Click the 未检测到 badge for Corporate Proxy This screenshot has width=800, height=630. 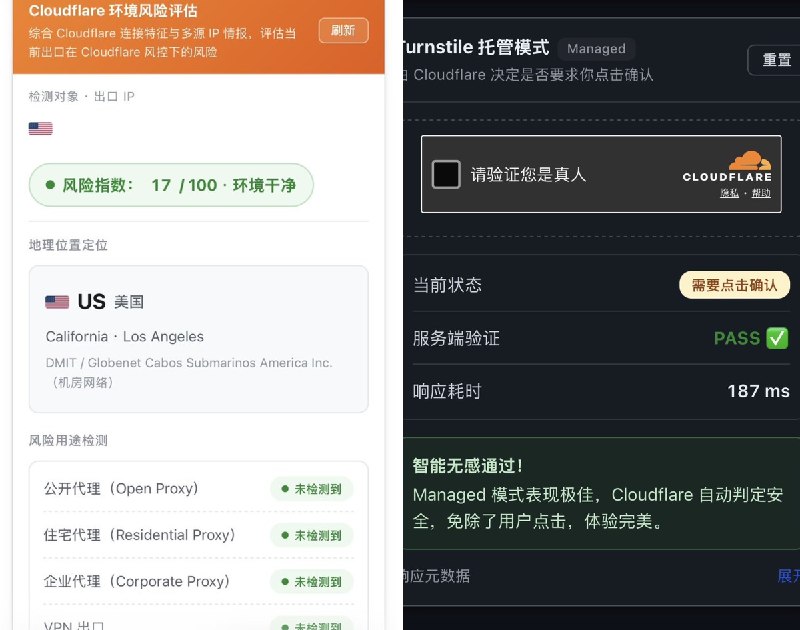pos(312,582)
